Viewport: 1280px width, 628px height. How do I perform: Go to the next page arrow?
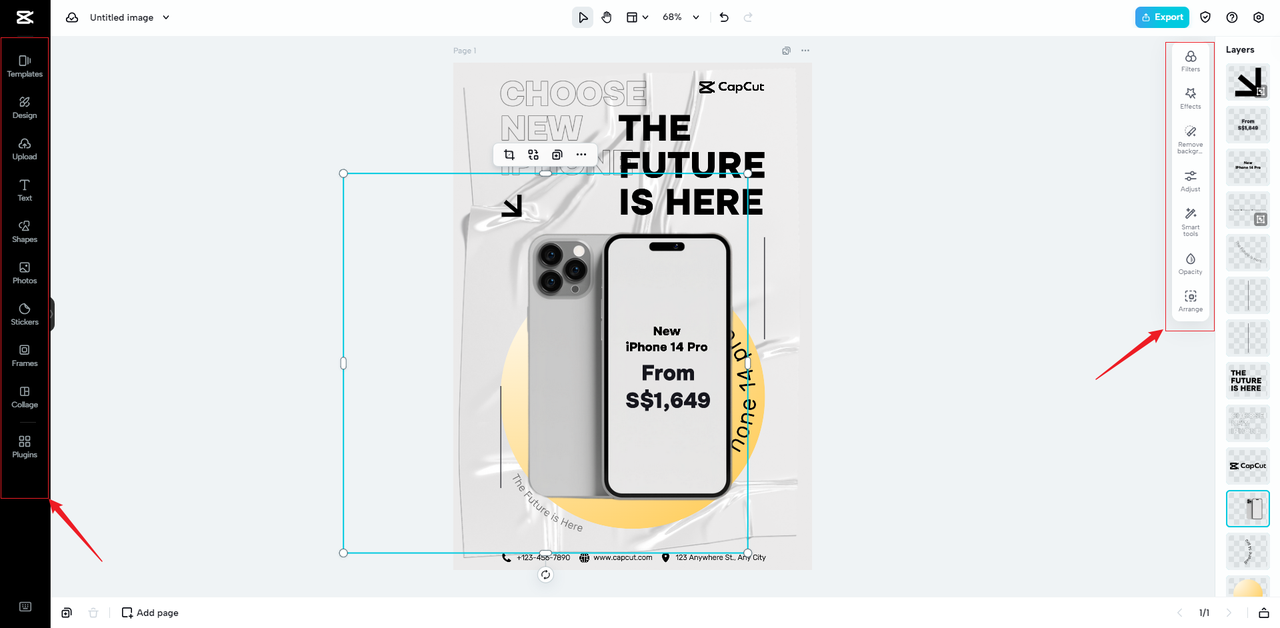pos(1229,613)
